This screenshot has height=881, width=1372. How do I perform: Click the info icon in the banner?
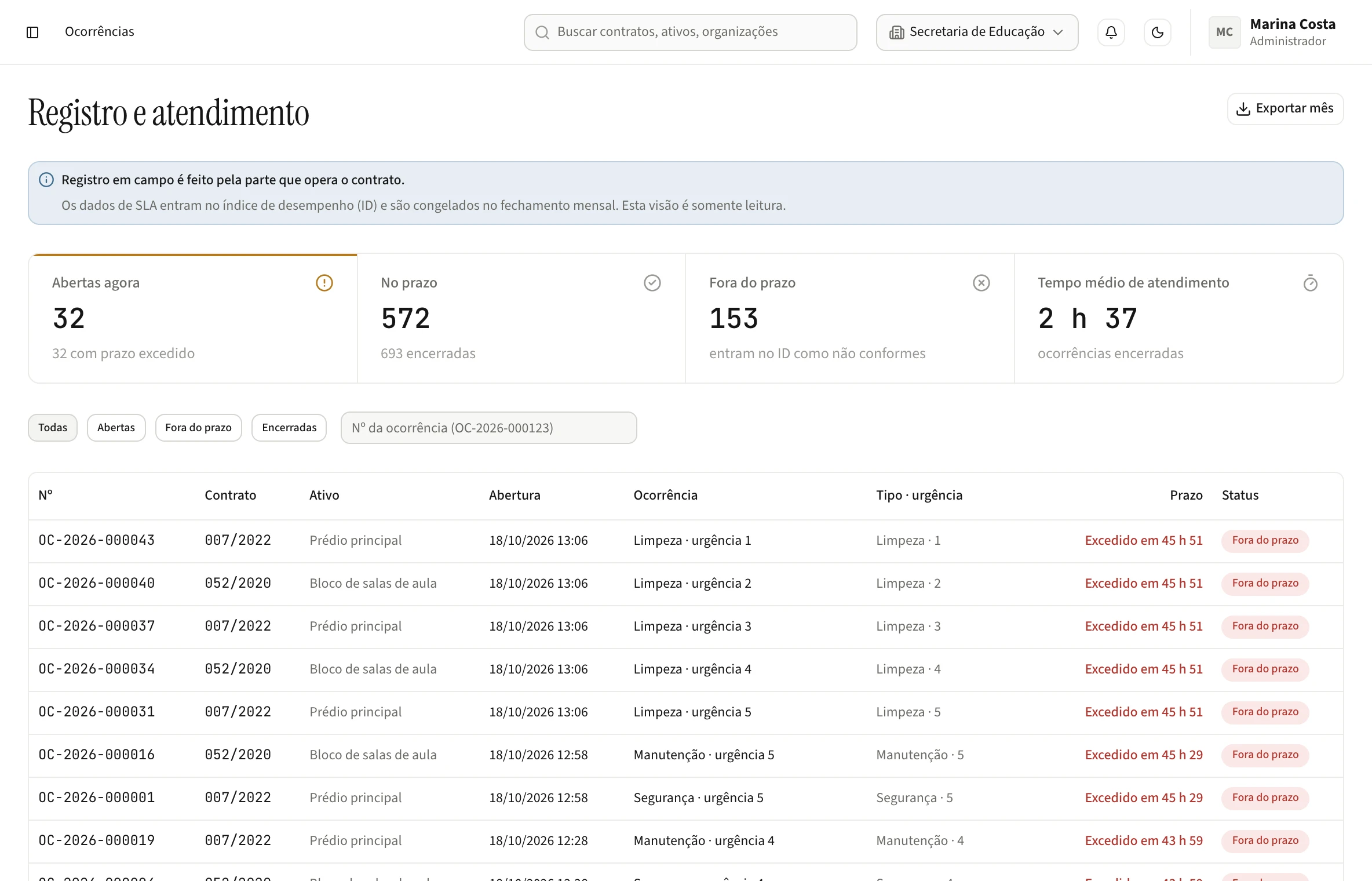46,180
